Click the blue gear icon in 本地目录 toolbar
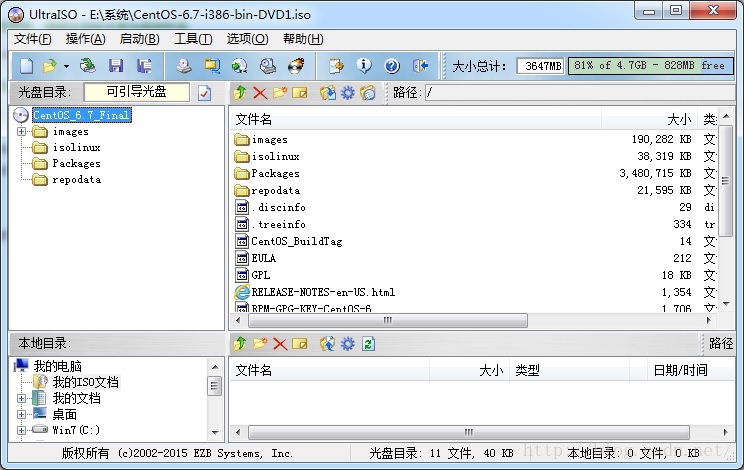 coord(348,343)
